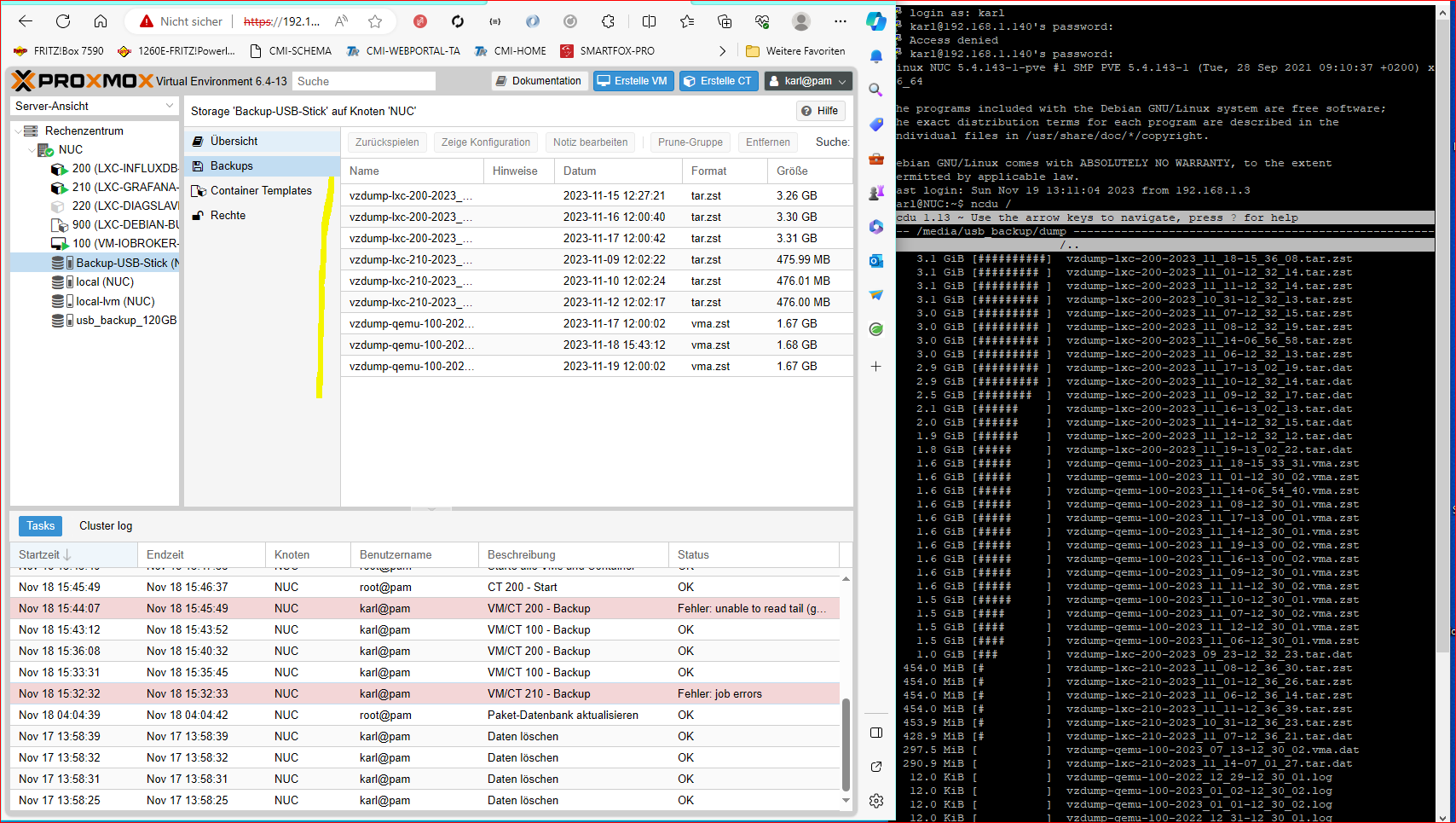The width and height of the screenshot is (1456, 823).
Task: Select backup dated 2023-11-19 12:00:02
Action: pyautogui.click(x=597, y=367)
